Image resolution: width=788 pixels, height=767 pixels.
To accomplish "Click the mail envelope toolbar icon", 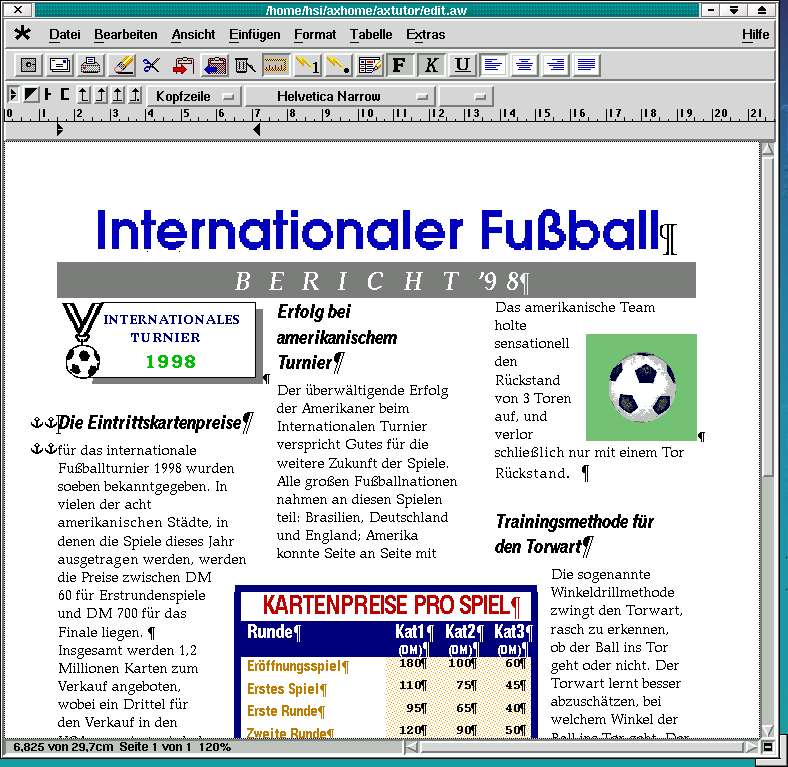I will (60, 66).
